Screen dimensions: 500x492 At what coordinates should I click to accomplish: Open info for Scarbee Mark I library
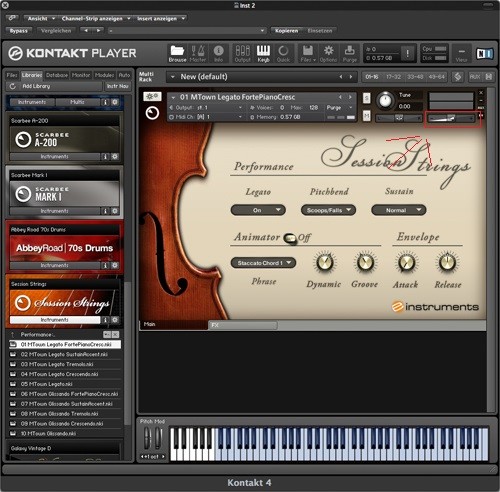tap(105, 211)
